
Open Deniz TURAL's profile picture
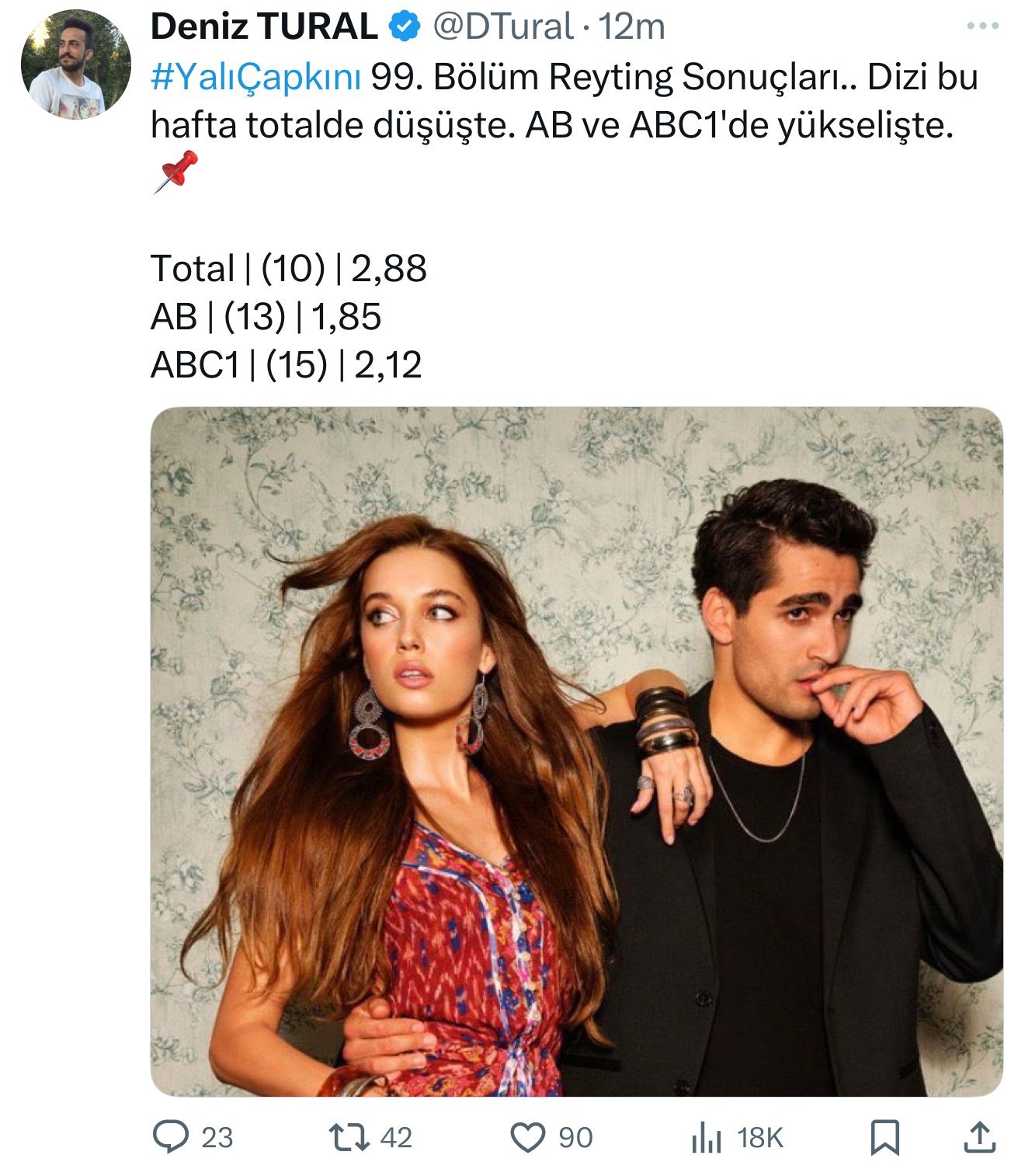pyautogui.click(x=75, y=64)
